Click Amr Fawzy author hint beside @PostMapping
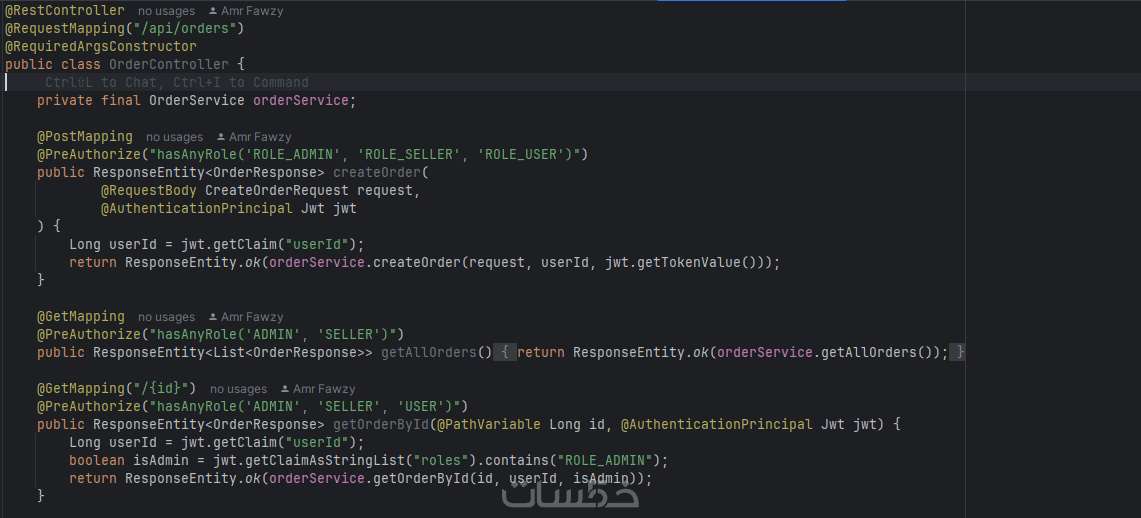This screenshot has width=1141, height=518. pyautogui.click(x=254, y=137)
